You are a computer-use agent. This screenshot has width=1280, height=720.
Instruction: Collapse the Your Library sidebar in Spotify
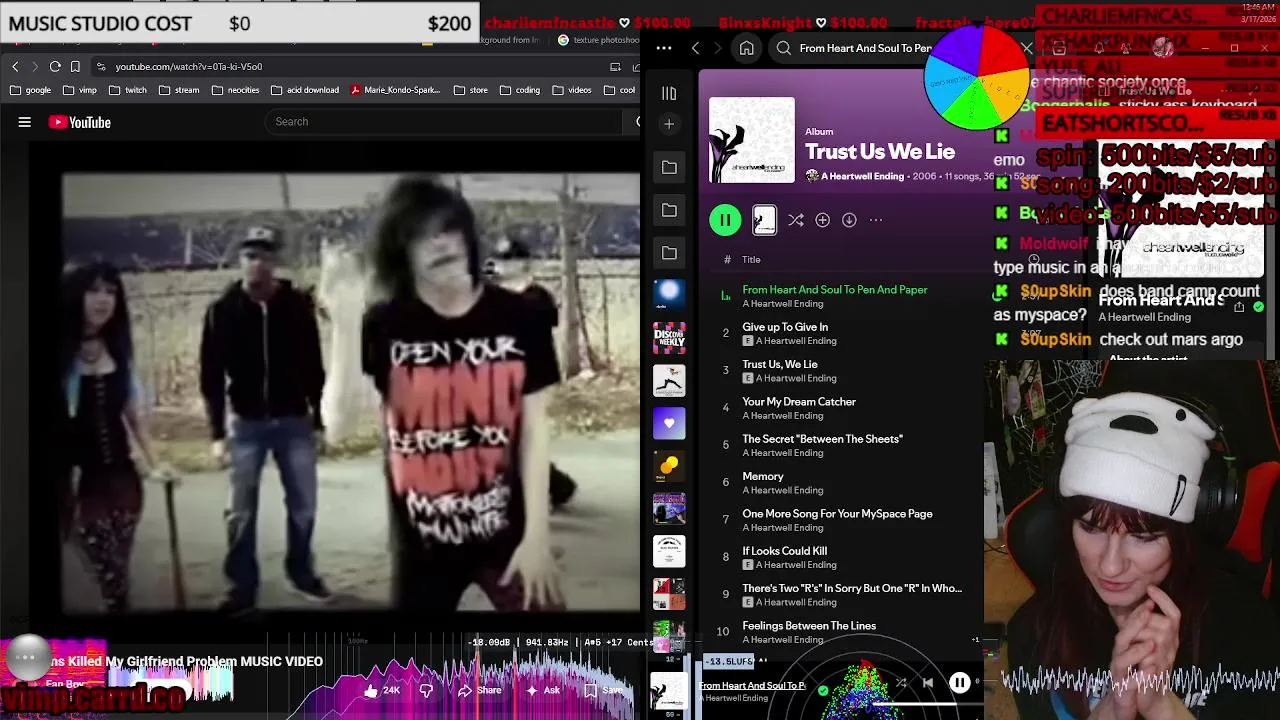[669, 94]
